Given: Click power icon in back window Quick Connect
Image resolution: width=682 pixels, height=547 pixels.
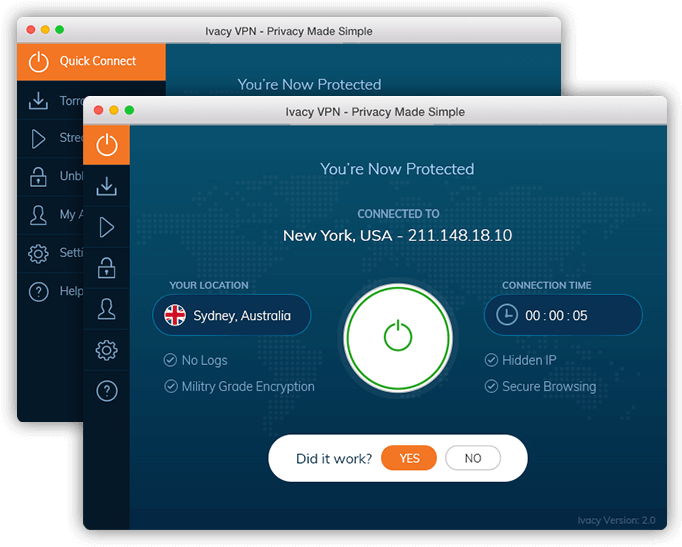Looking at the screenshot, I should (x=39, y=61).
